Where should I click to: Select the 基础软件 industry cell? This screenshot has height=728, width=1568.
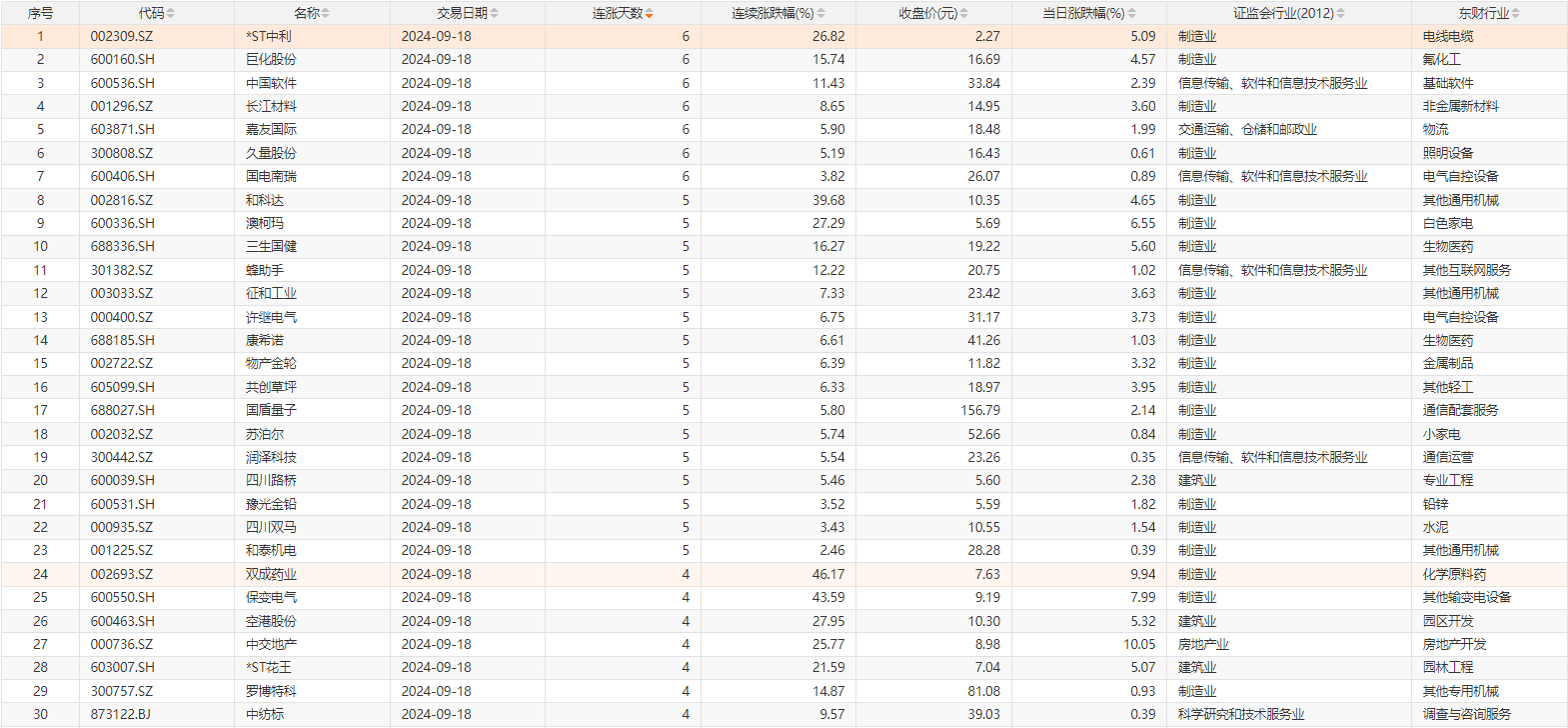(1448, 83)
